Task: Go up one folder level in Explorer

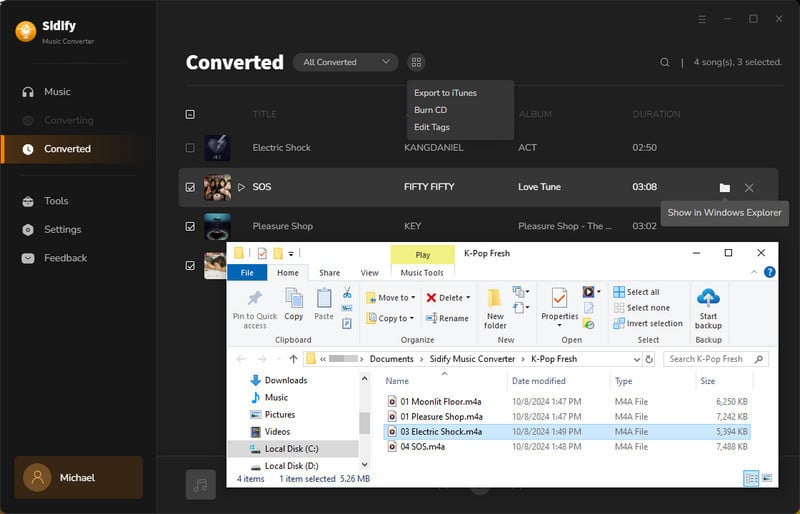Action: (x=293, y=359)
